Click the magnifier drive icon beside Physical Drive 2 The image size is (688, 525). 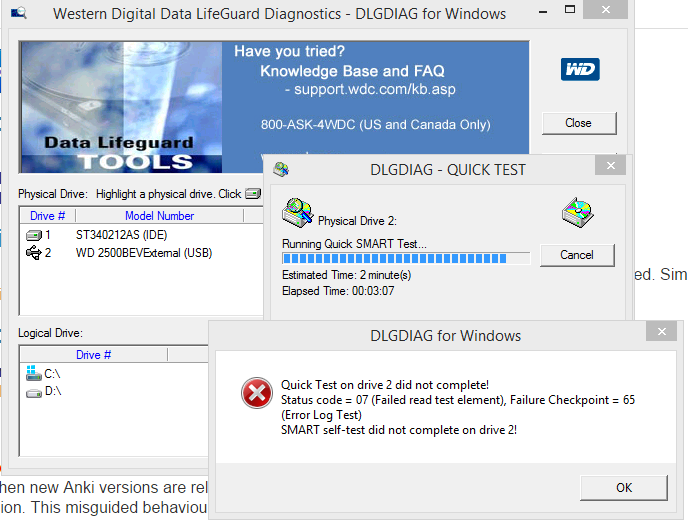coord(297,213)
